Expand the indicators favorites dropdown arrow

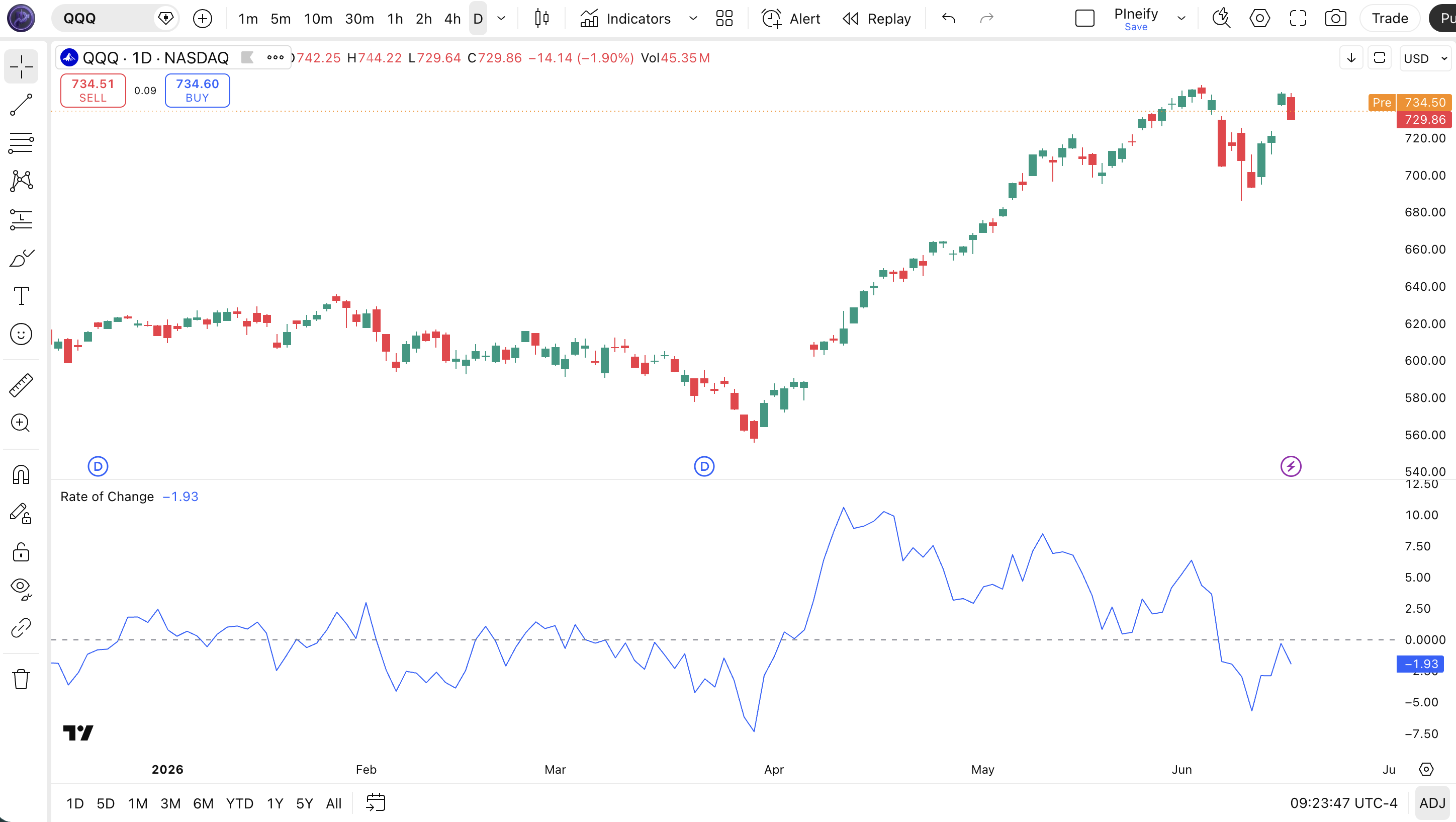pyautogui.click(x=693, y=19)
